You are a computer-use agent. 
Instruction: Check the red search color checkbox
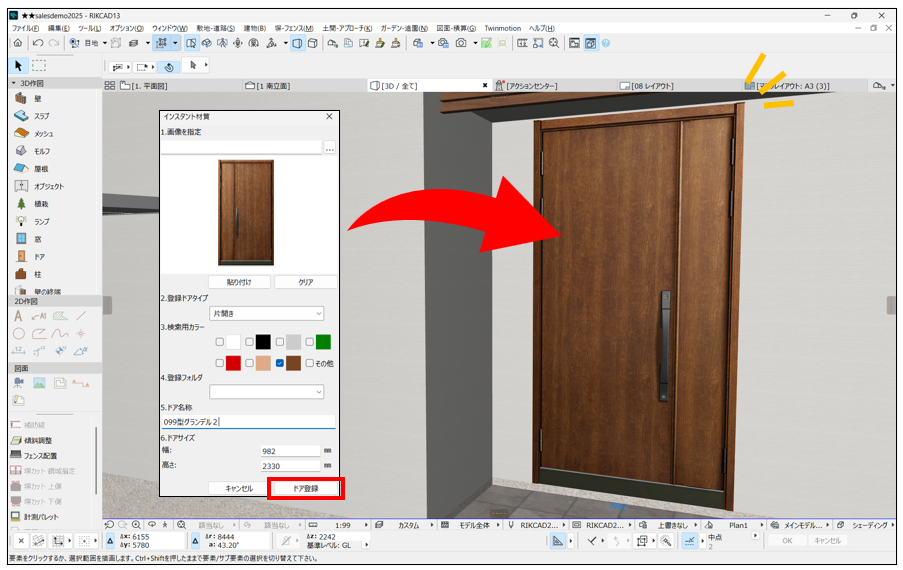(220, 363)
